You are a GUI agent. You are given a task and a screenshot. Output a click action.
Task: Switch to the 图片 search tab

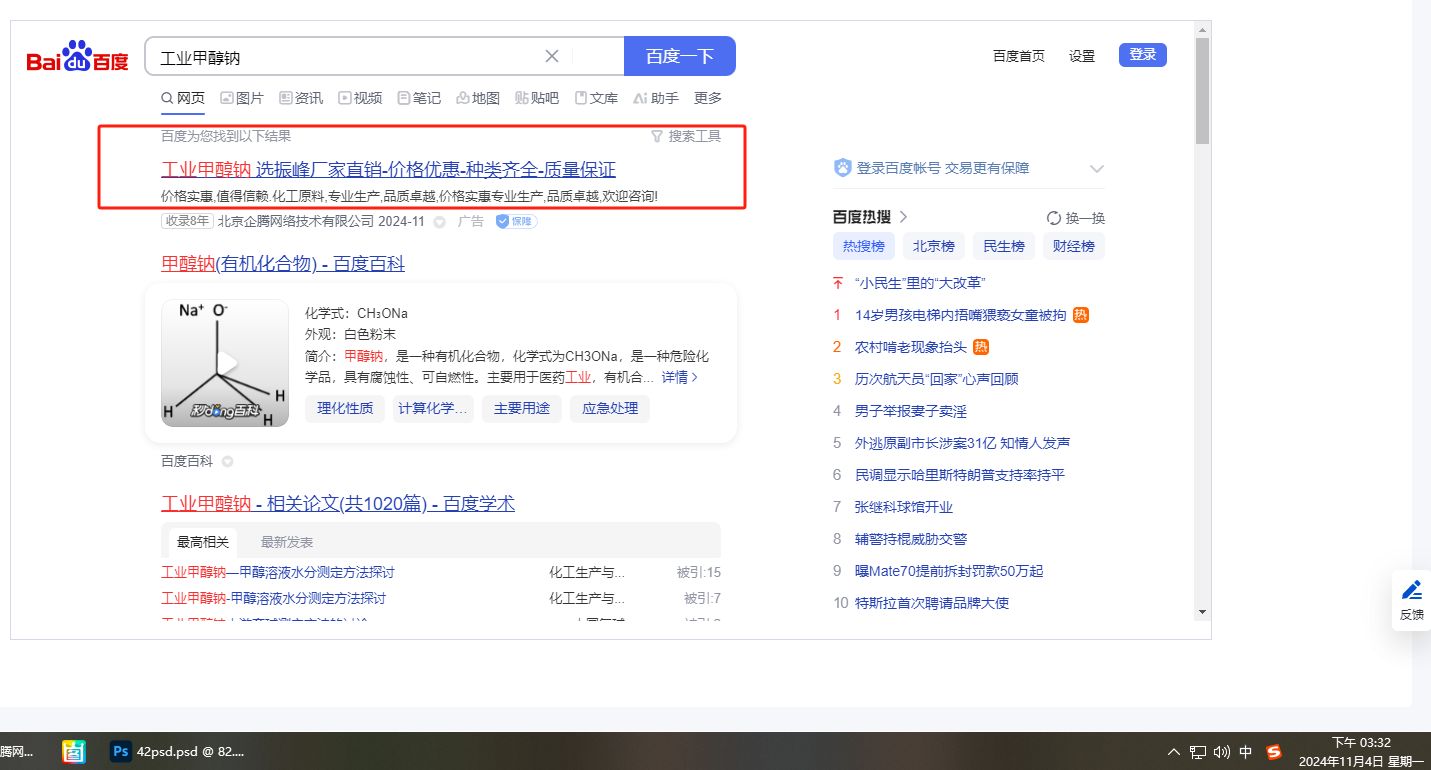[x=242, y=98]
